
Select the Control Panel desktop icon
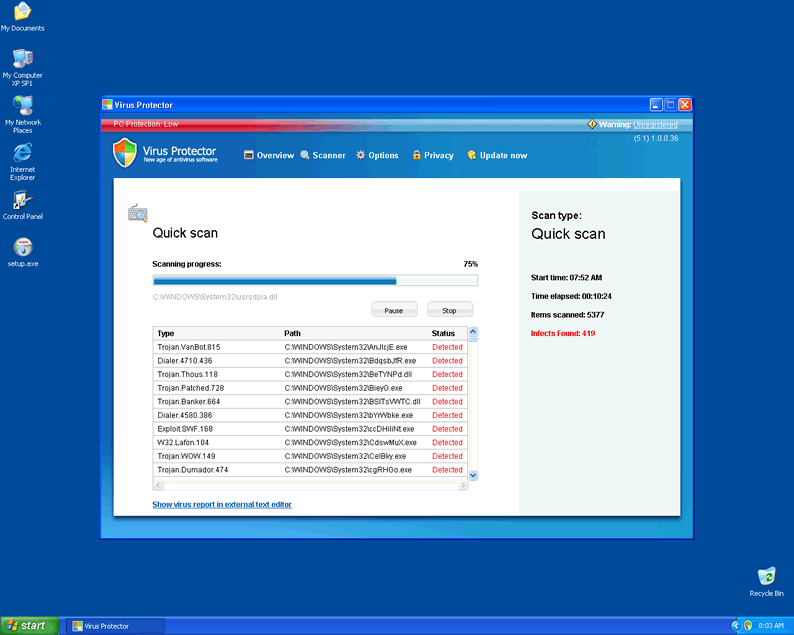pyautogui.click(x=22, y=202)
